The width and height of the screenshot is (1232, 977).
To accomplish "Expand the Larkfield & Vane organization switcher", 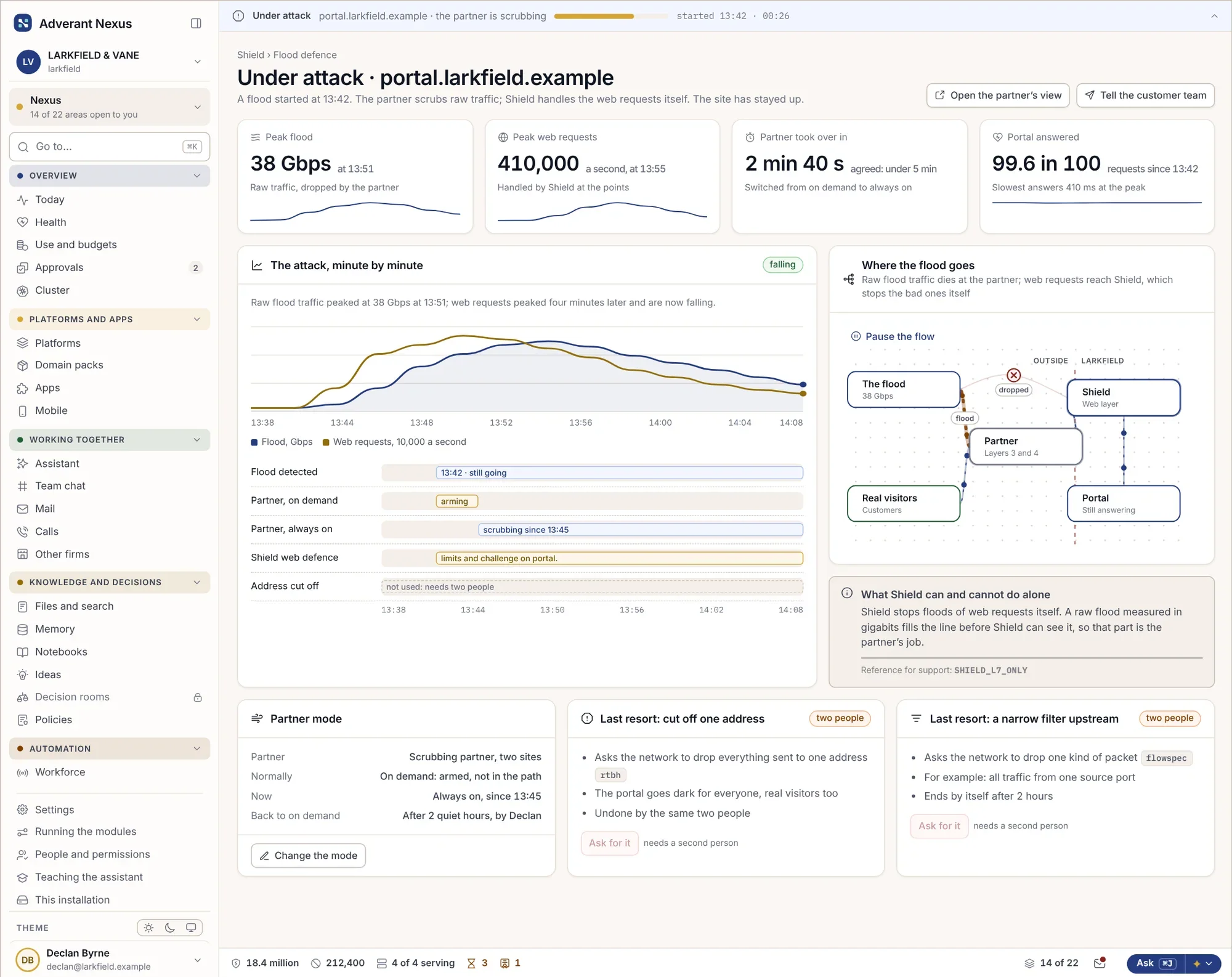I will tap(110, 62).
